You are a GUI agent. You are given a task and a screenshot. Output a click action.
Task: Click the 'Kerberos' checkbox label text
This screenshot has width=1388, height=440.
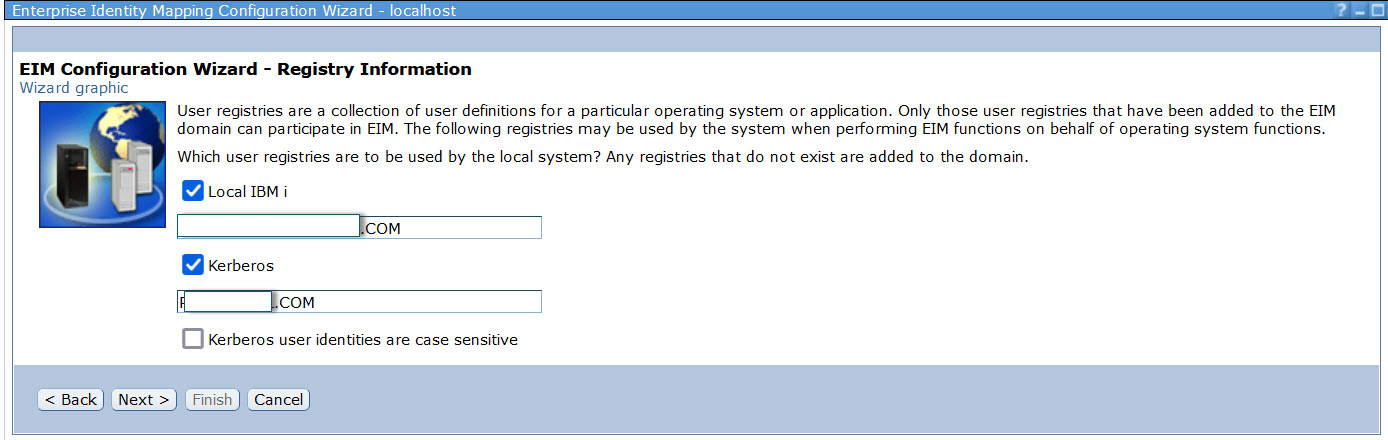[x=240, y=266]
